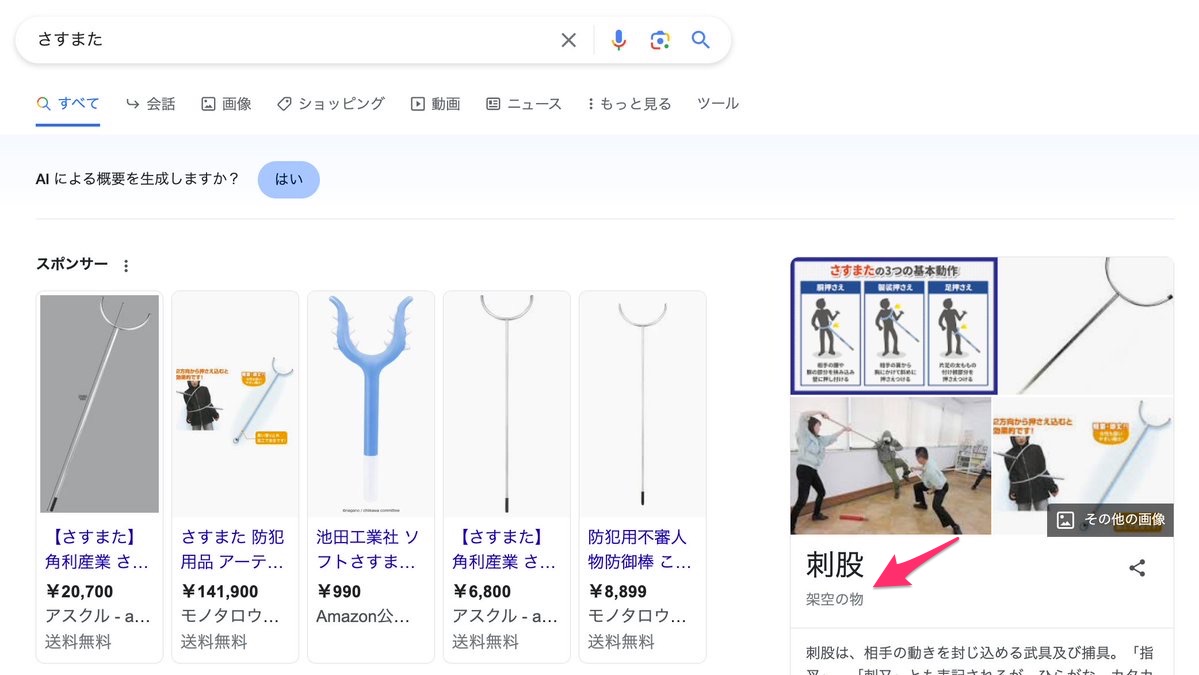Image resolution: width=1199 pixels, height=675 pixels.
Task: Open the ¥141,900 さすまた 防犯用品 listing
Action: [234, 549]
